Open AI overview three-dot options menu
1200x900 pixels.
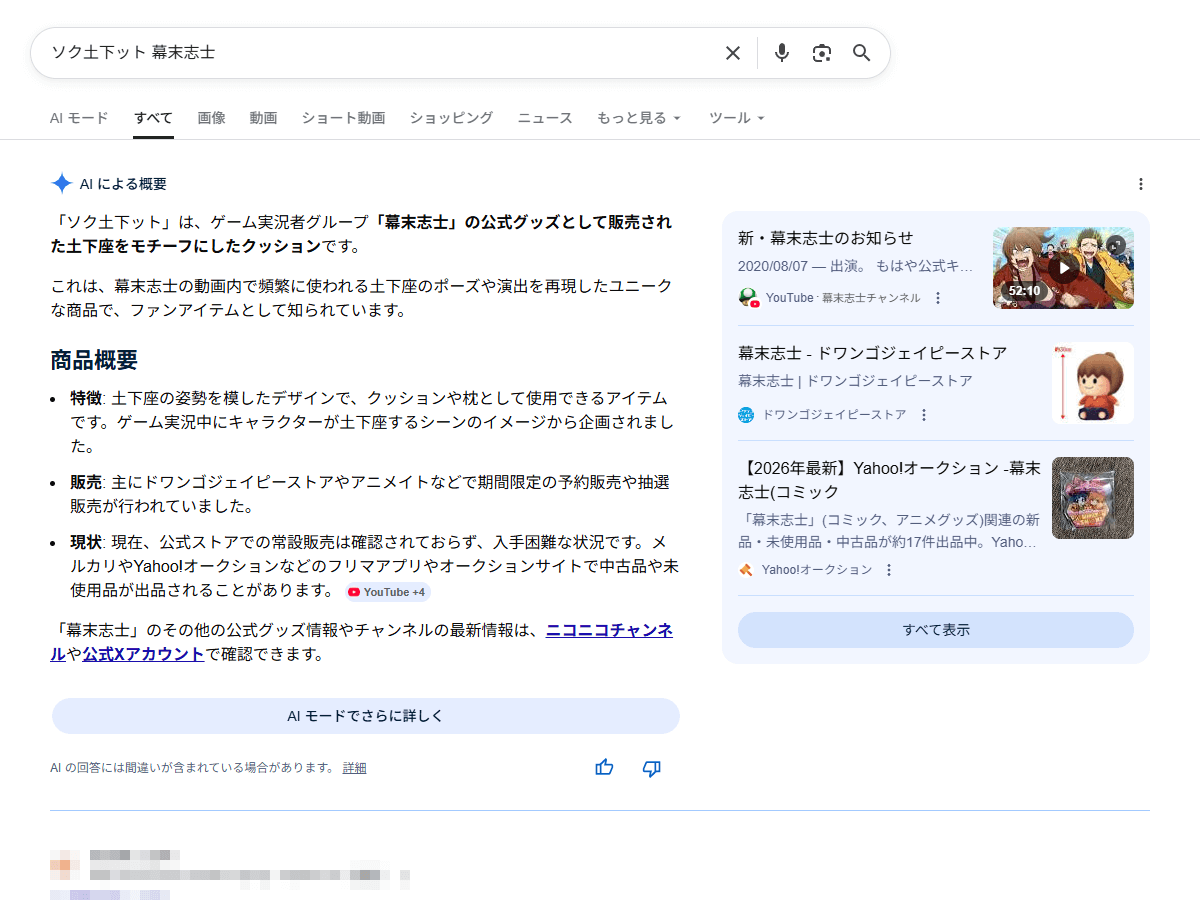(1141, 184)
